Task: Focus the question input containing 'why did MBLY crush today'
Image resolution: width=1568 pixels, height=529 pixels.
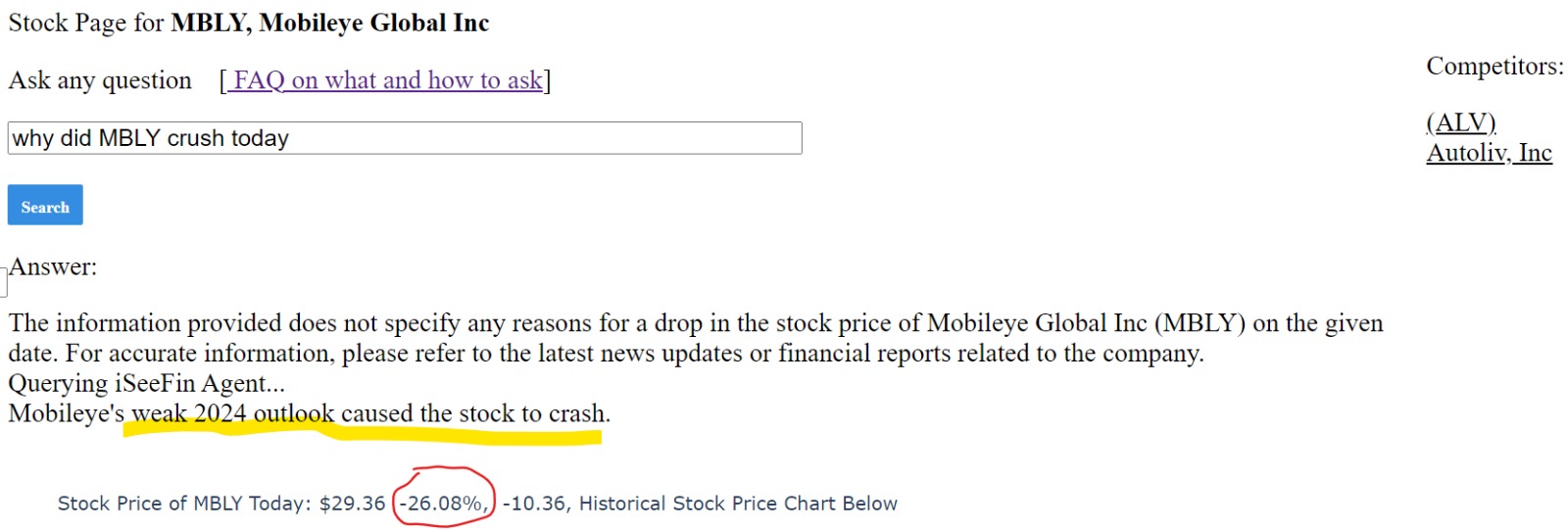Action: 405,138
